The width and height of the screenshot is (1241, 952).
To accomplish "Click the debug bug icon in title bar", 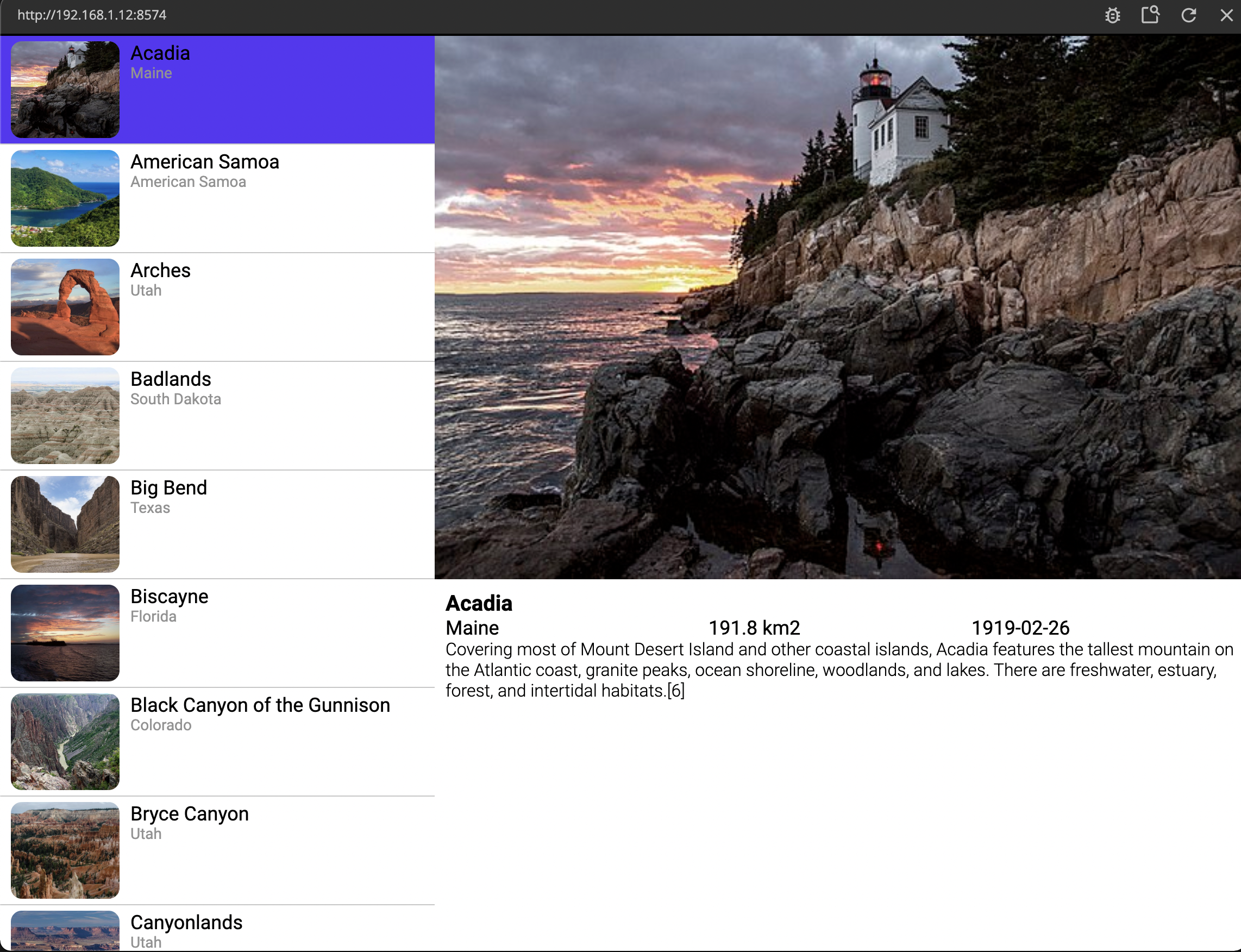I will pos(1112,15).
